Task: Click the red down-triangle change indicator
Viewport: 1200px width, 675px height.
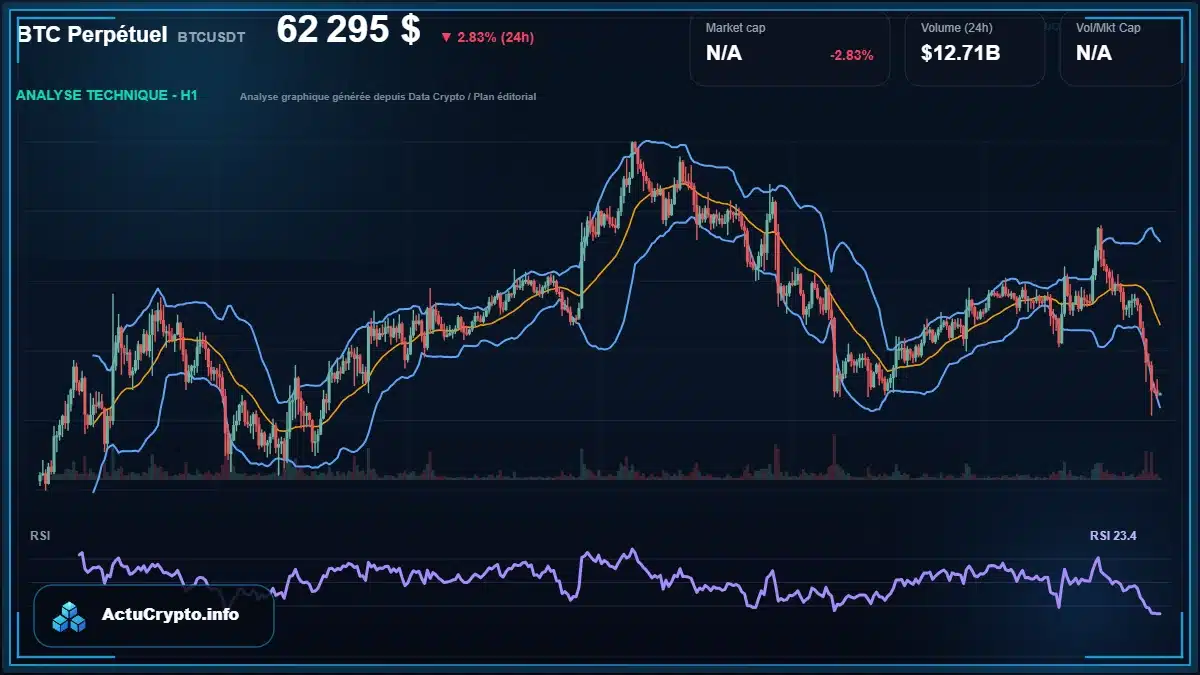Action: click(446, 38)
